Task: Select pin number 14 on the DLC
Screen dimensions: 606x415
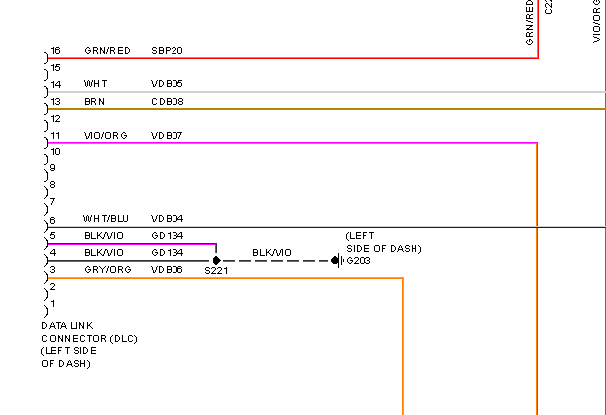Action: [56, 84]
